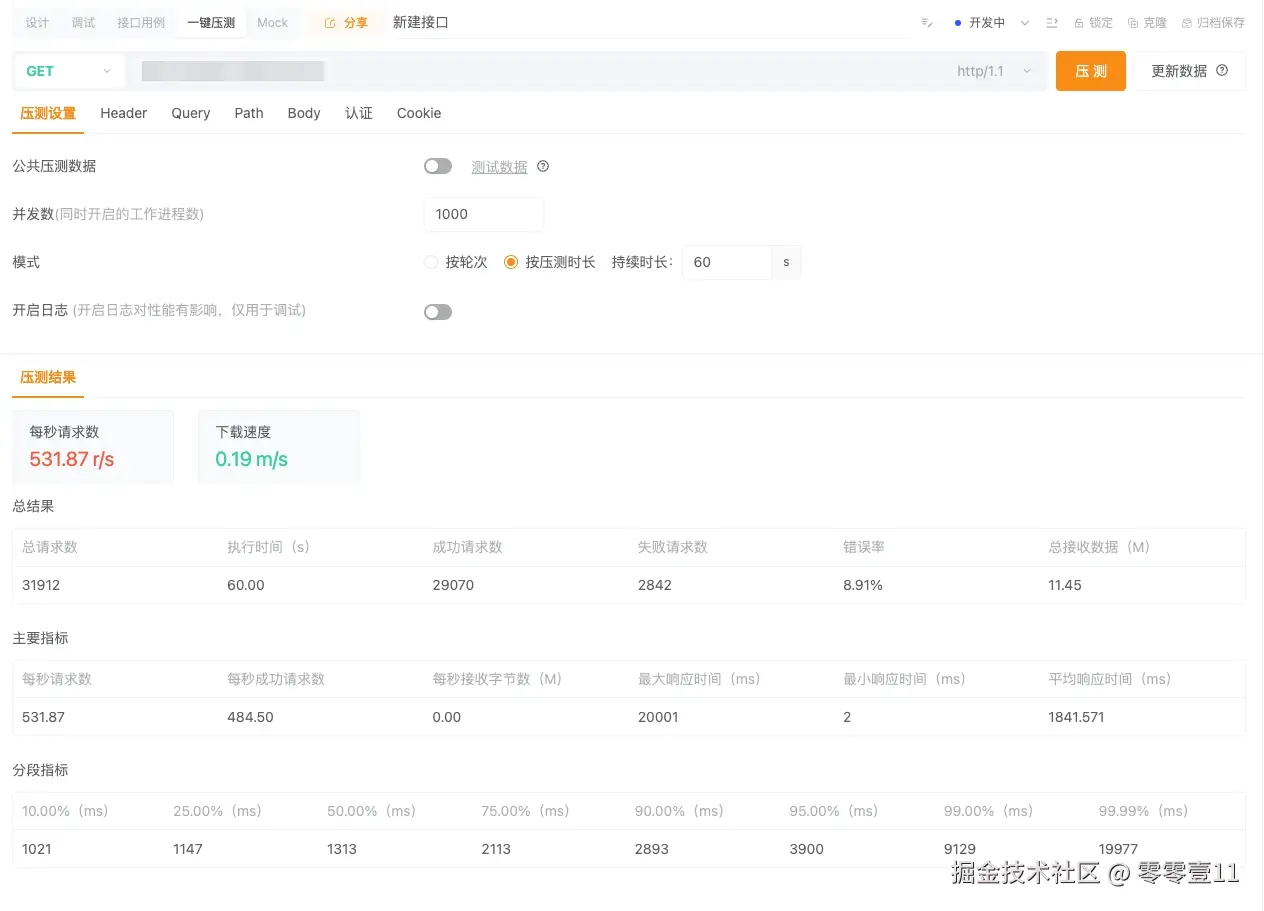The height and width of the screenshot is (911, 1264).
Task: Open the GET method dropdown
Action: pos(69,71)
